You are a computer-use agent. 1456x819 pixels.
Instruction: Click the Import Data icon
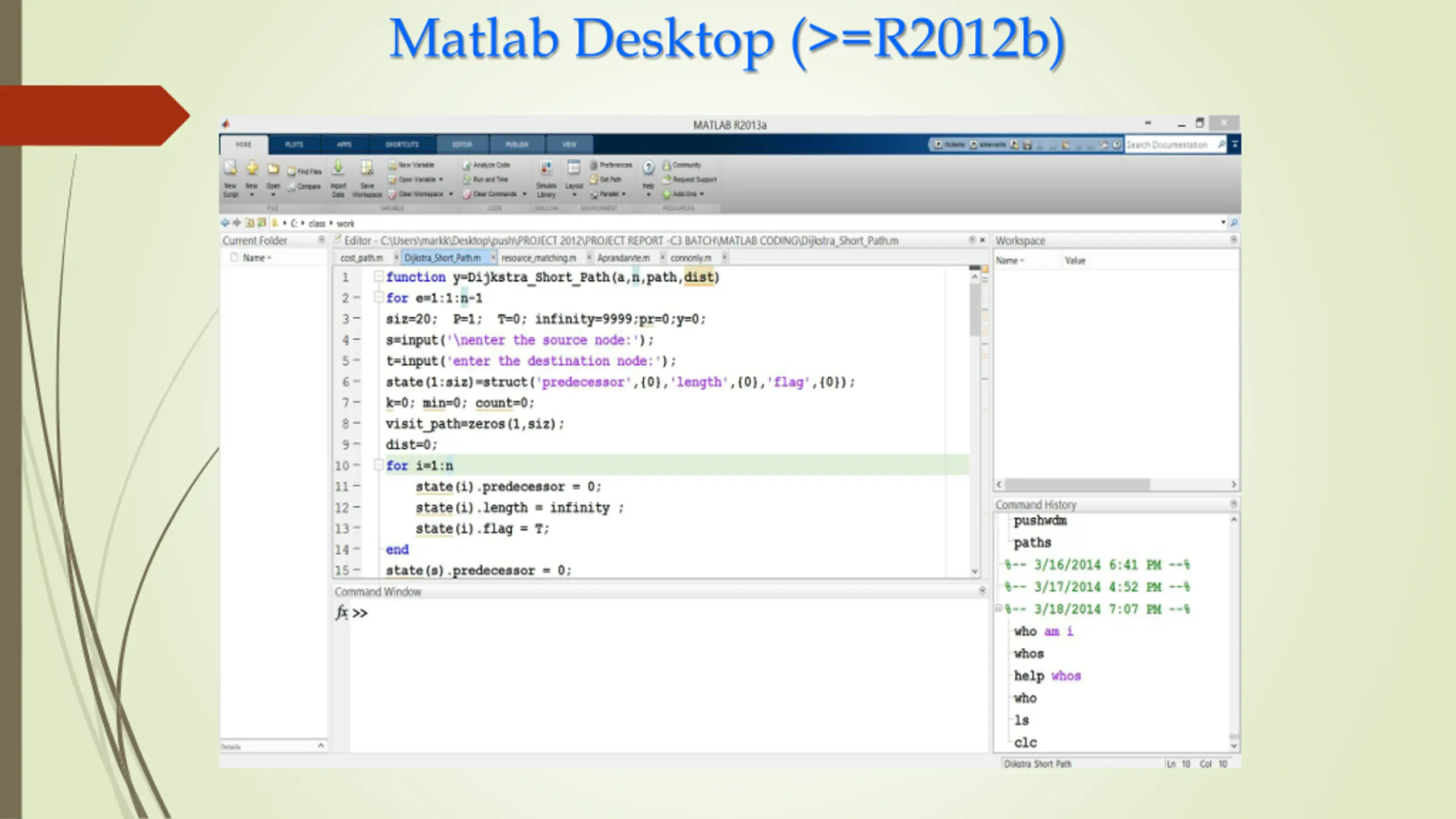(338, 168)
